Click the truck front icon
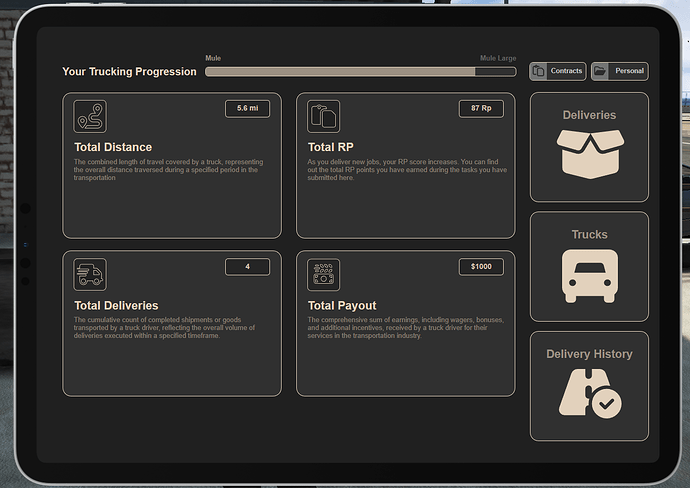The width and height of the screenshot is (690, 488). click(590, 276)
